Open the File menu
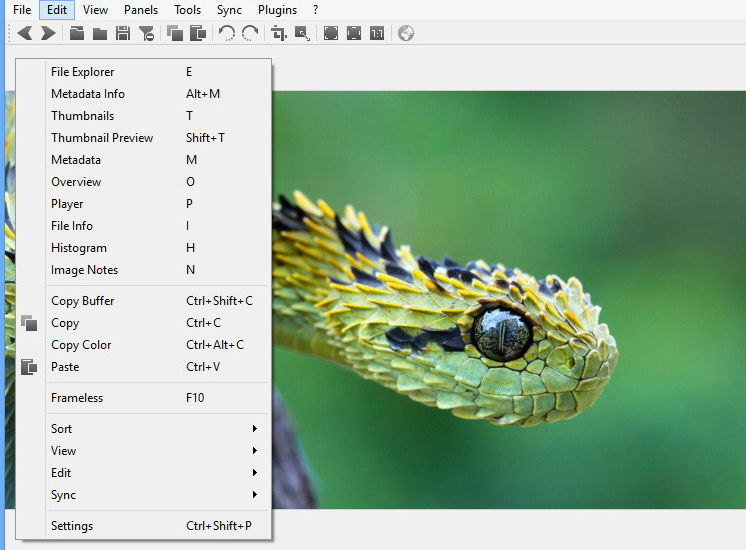746x550 pixels. point(22,10)
